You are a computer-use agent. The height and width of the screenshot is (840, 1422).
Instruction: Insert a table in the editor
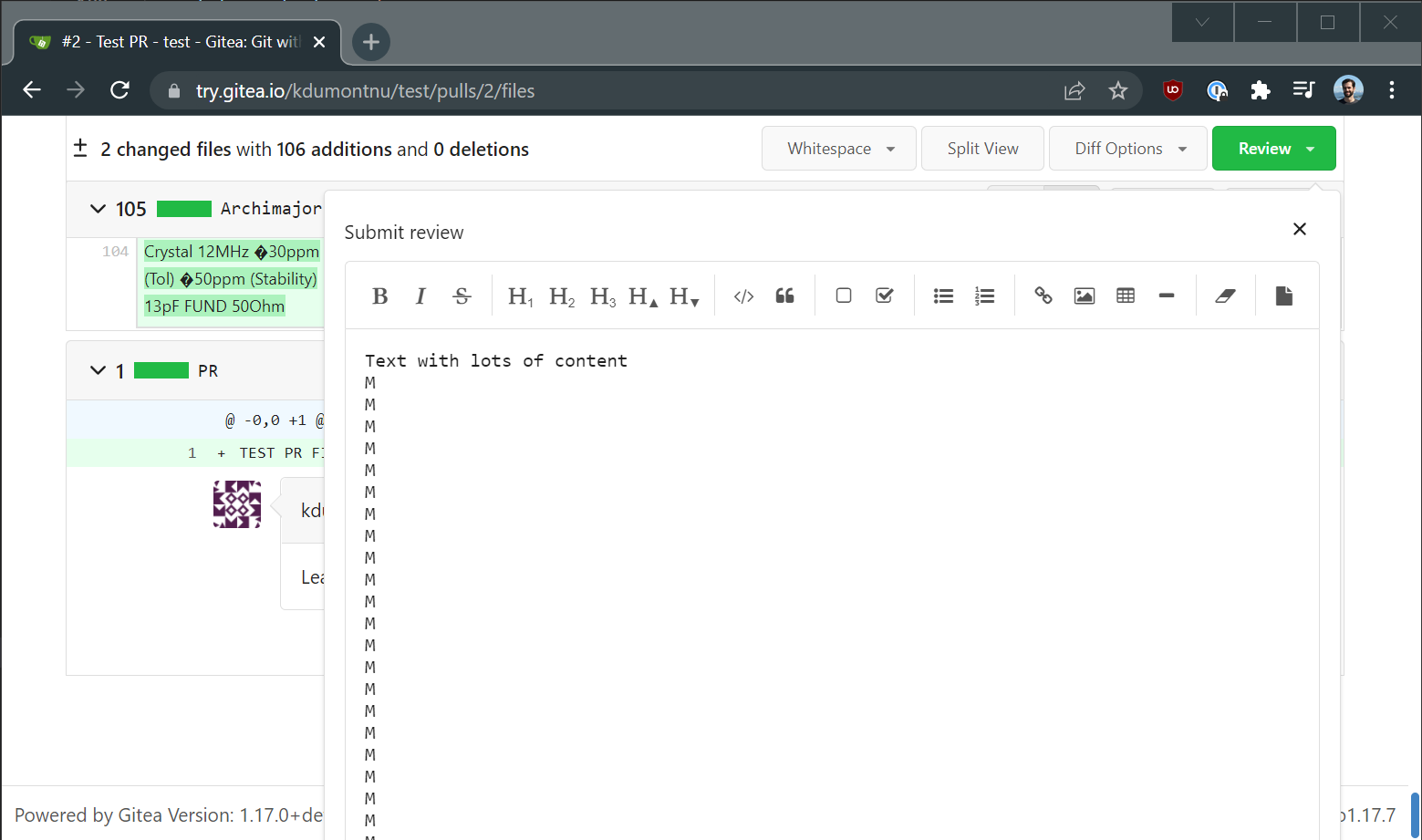1126,296
